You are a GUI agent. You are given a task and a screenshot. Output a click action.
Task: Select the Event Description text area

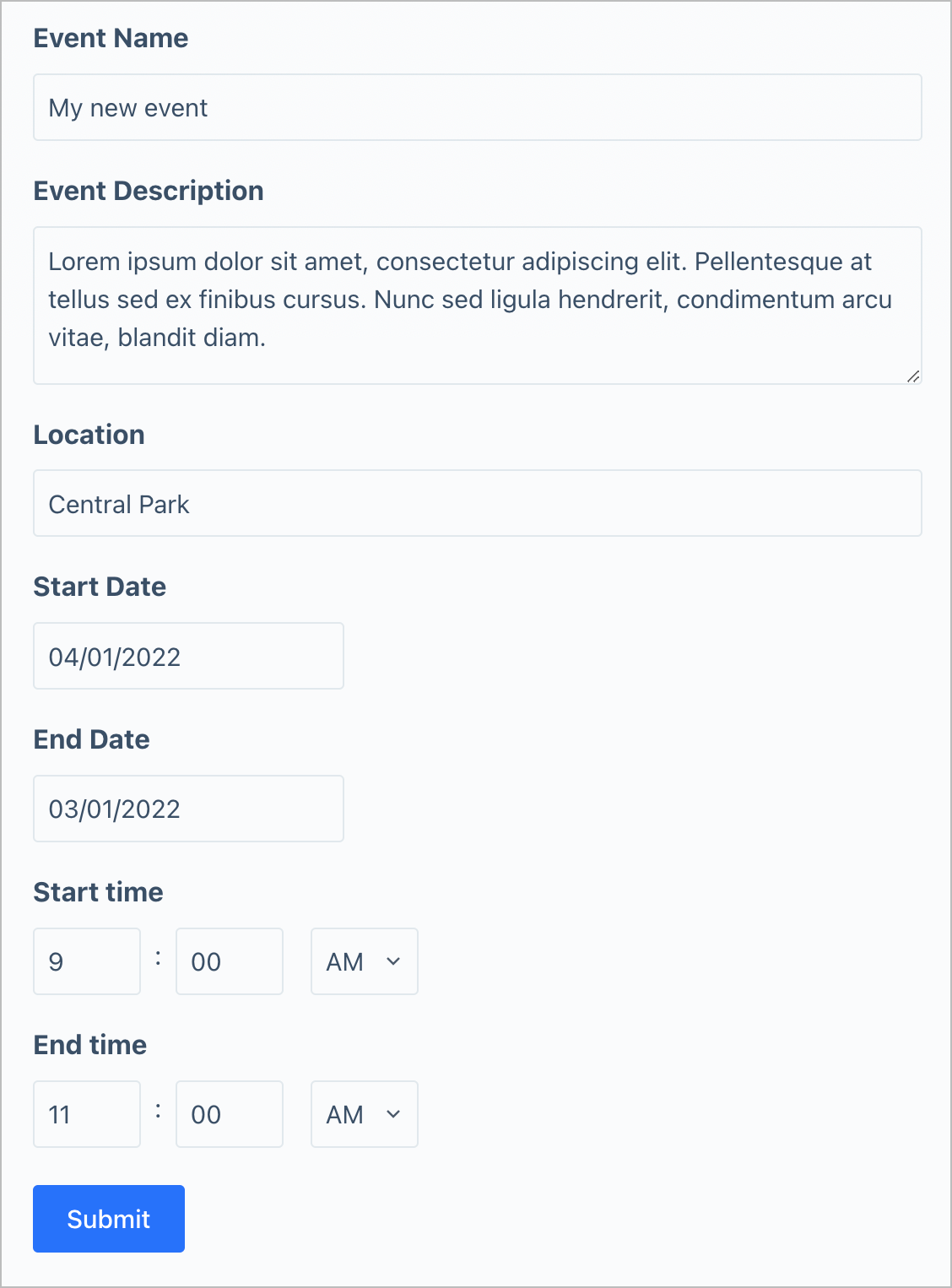pos(477,306)
